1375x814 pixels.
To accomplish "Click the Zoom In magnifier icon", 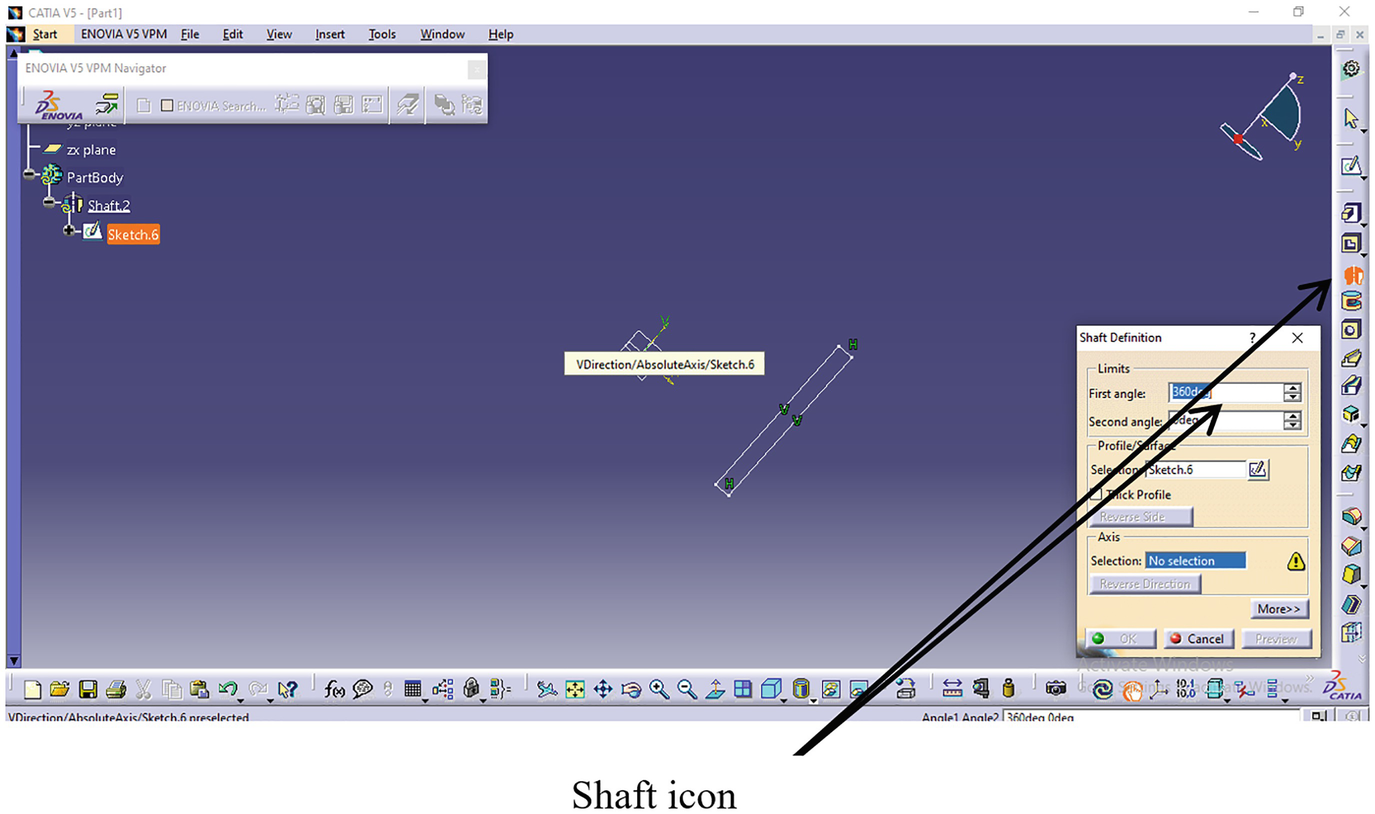I will (x=659, y=689).
